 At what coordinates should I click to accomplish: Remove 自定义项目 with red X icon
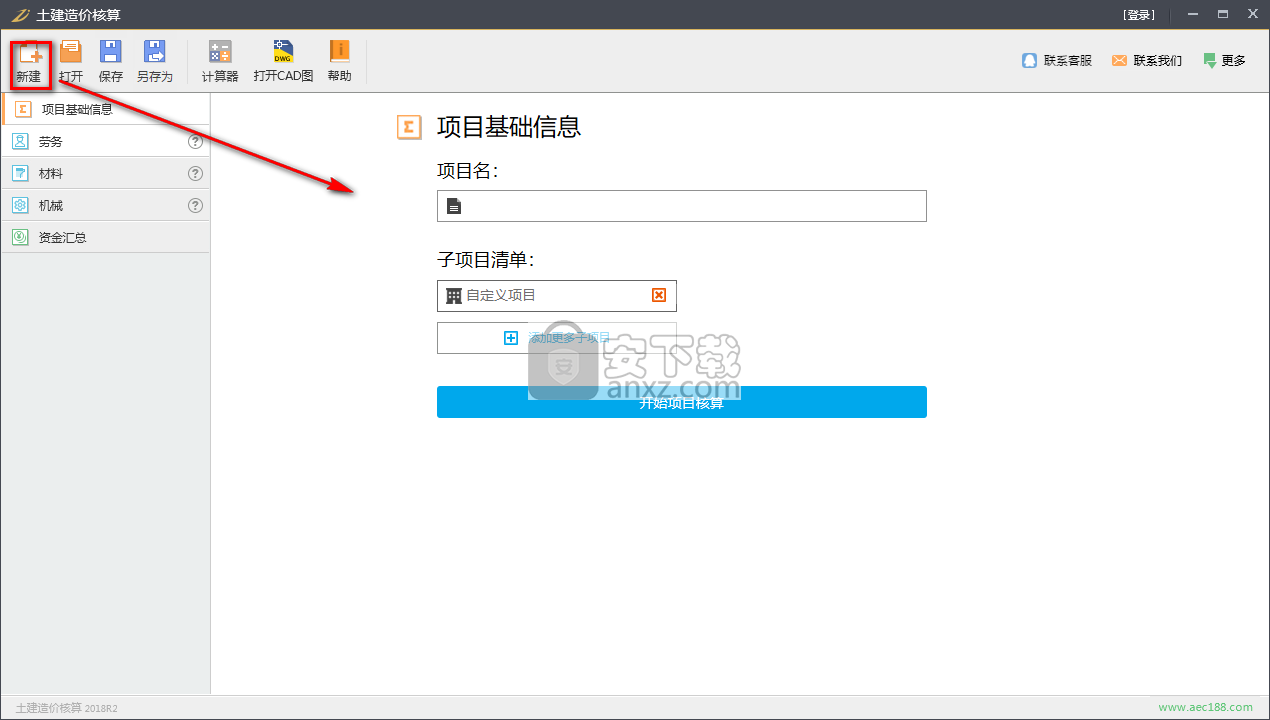click(659, 295)
